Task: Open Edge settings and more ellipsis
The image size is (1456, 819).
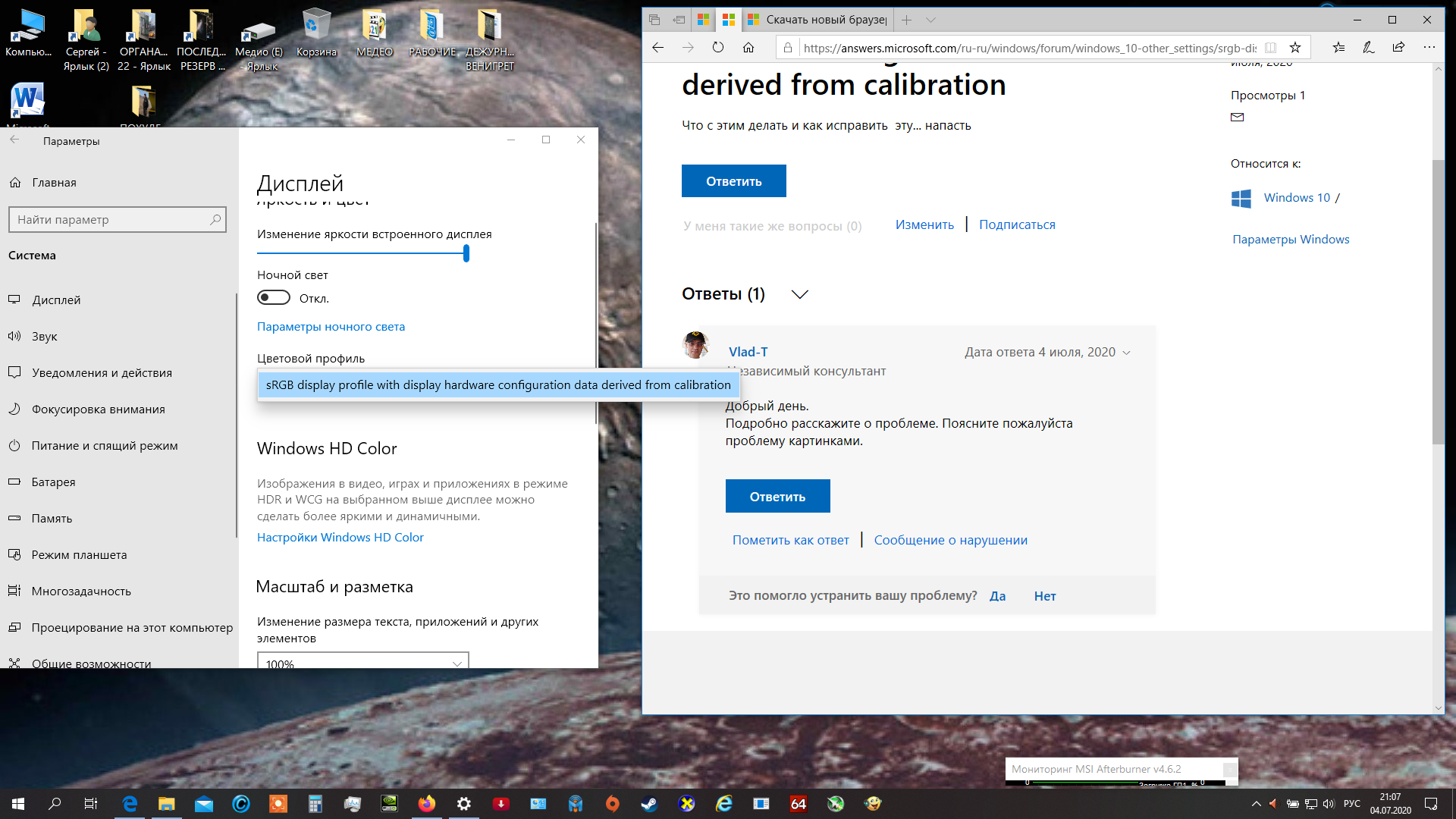Action: click(1429, 48)
